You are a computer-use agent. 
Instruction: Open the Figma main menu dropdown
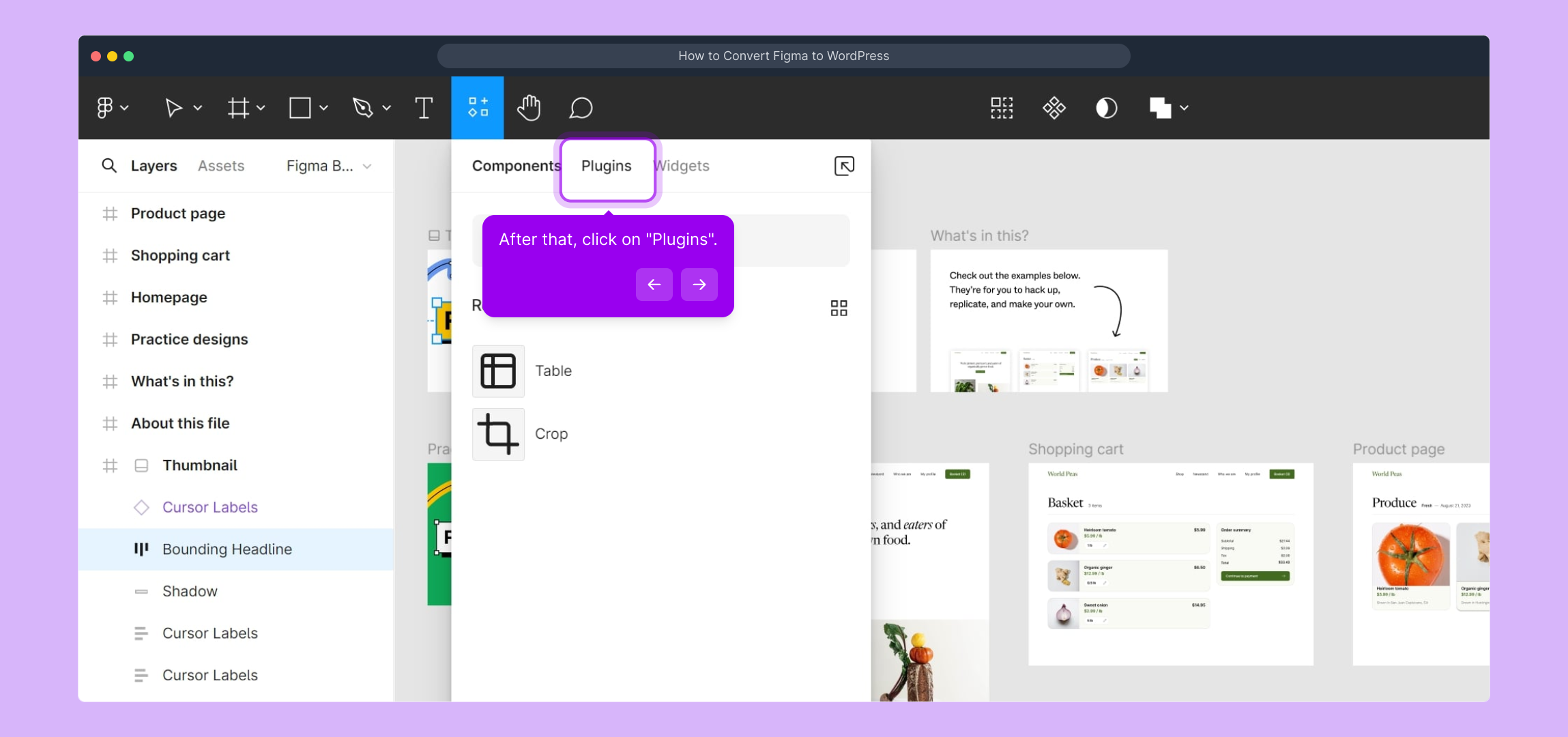[113, 108]
